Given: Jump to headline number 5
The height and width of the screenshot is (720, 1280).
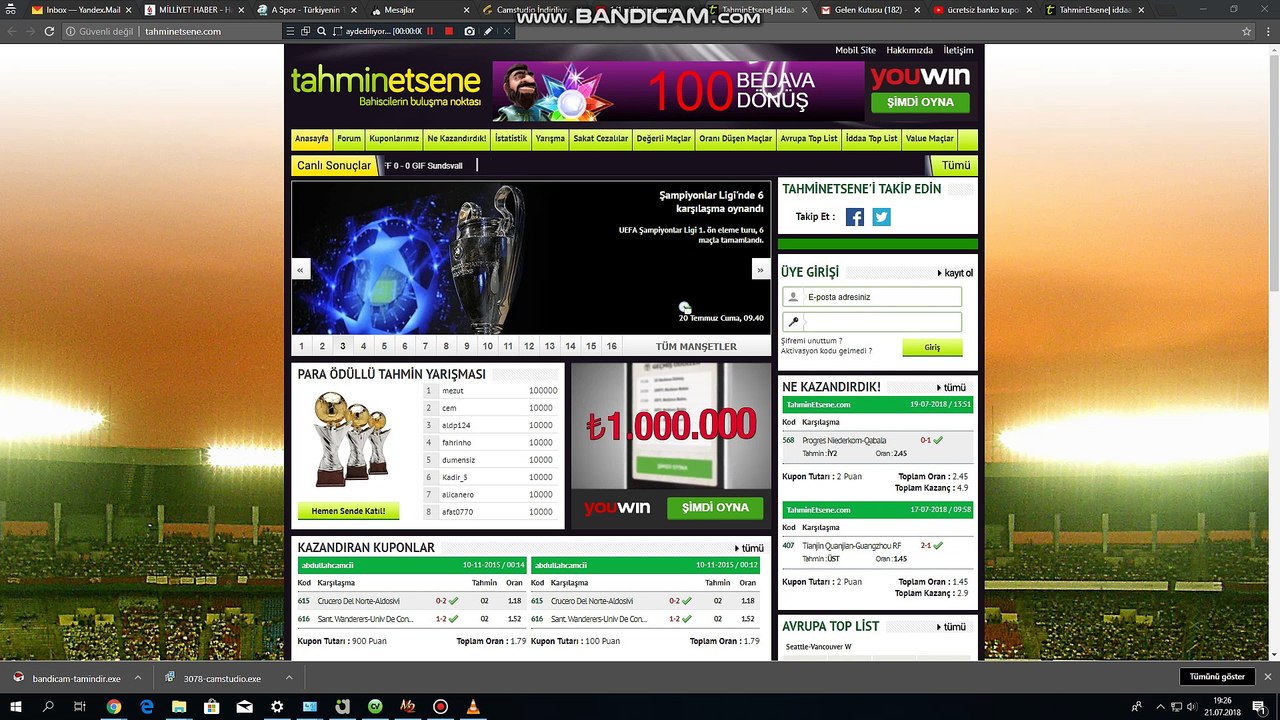Looking at the screenshot, I should (x=384, y=346).
